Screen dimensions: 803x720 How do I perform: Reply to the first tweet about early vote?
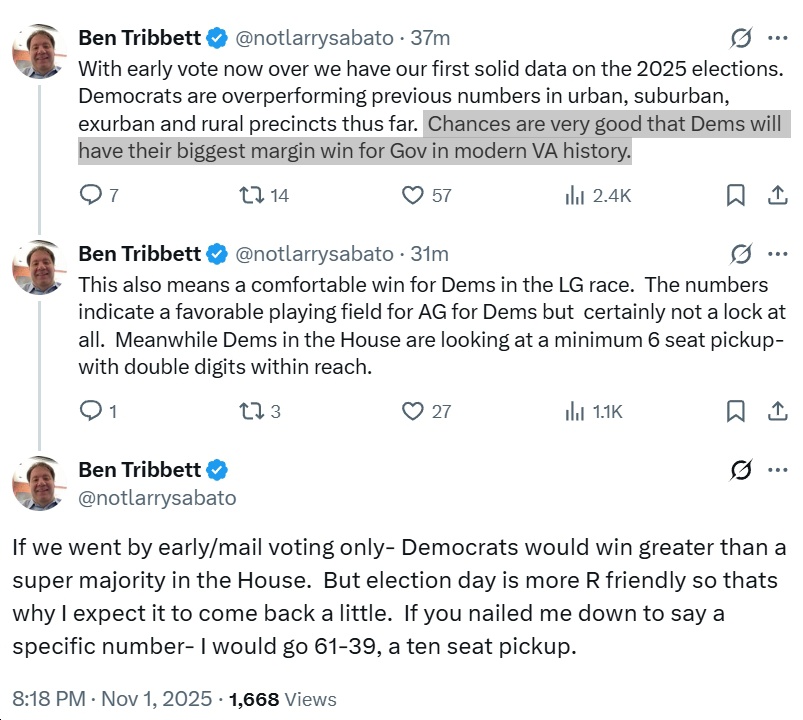coord(90,196)
